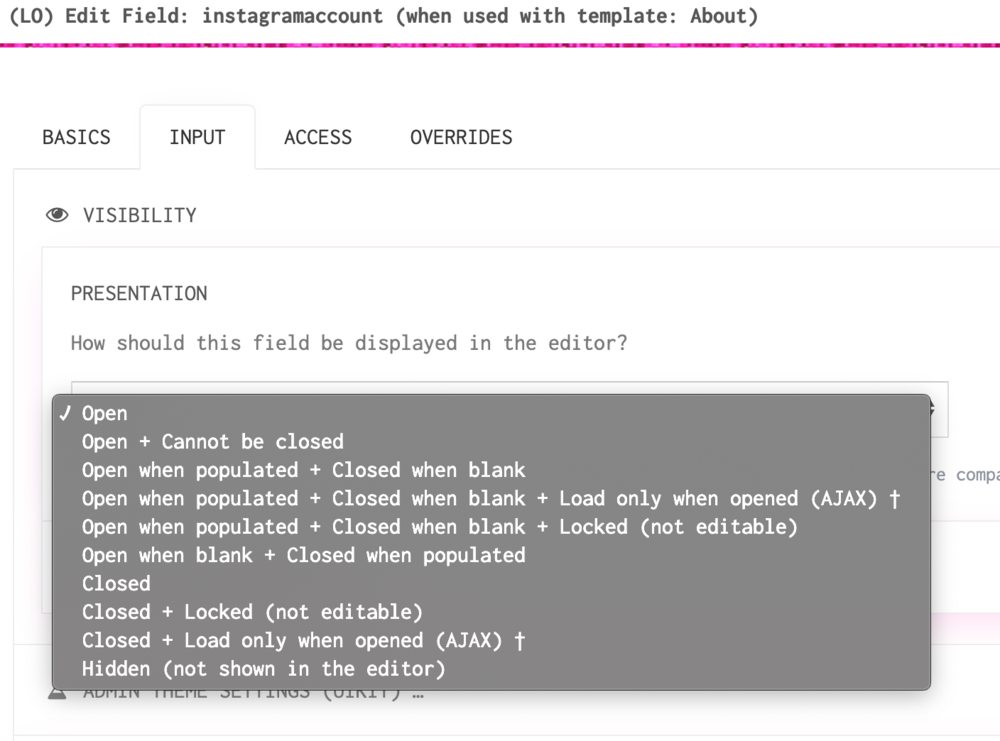
Task: Go to the OVERRIDES tab
Action: pos(461,138)
